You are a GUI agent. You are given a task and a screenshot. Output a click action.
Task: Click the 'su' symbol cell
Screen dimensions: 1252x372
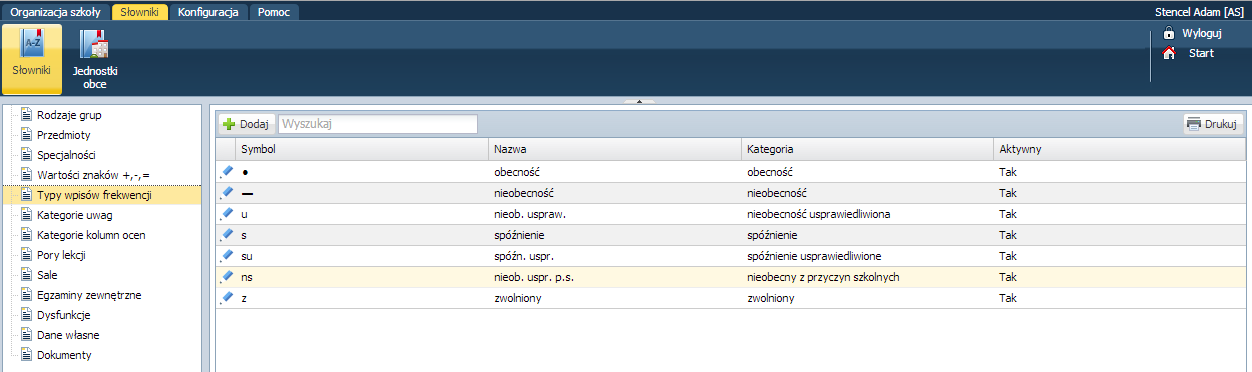(x=362, y=256)
